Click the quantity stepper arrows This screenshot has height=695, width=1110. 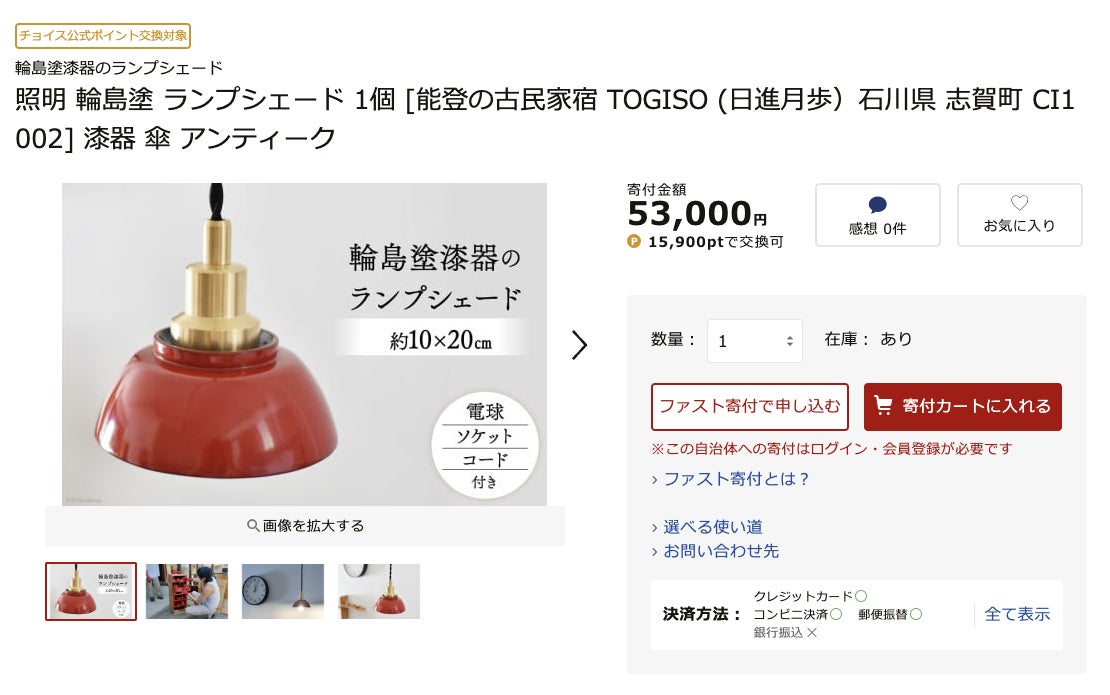coord(789,341)
